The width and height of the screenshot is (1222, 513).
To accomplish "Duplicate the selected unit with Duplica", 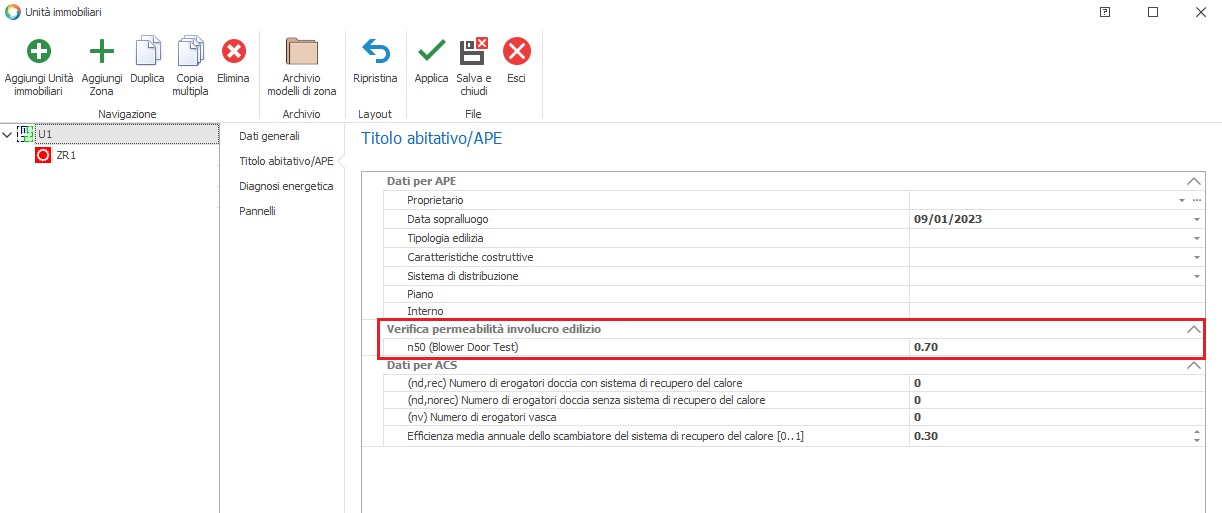I will click(x=147, y=52).
